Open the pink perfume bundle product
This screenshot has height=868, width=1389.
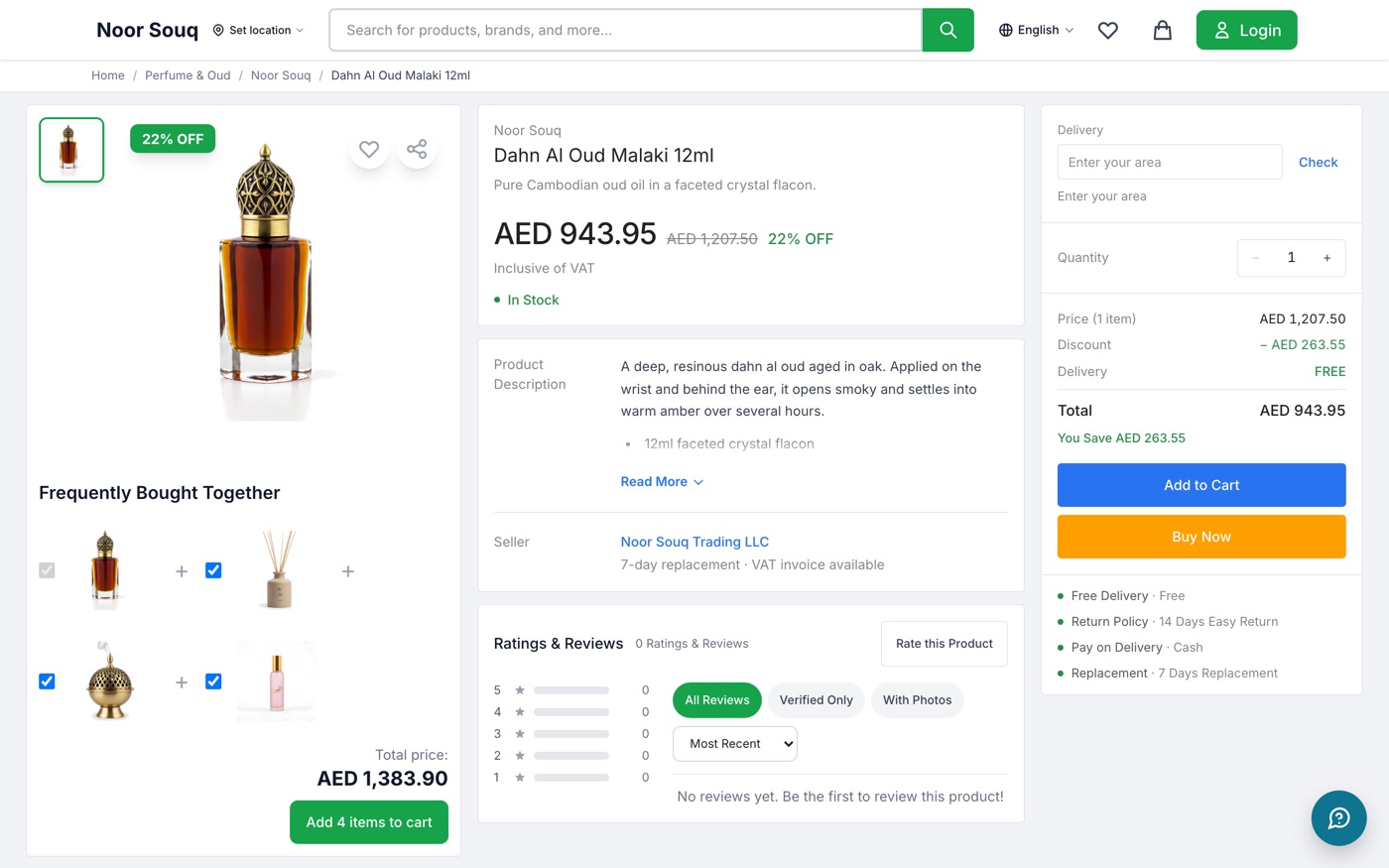pos(277,682)
